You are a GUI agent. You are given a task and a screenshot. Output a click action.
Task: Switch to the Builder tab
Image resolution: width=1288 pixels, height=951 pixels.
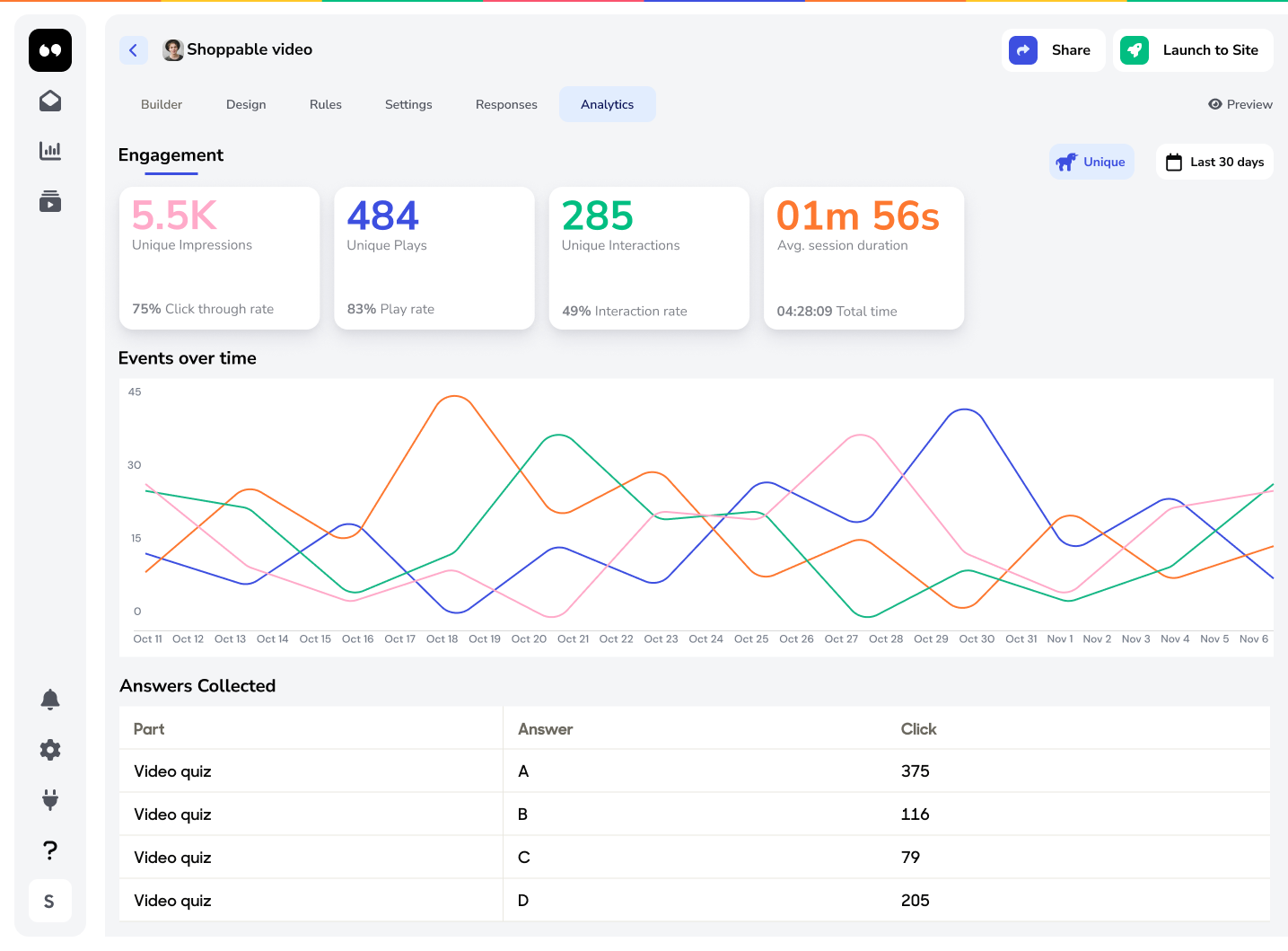[162, 104]
